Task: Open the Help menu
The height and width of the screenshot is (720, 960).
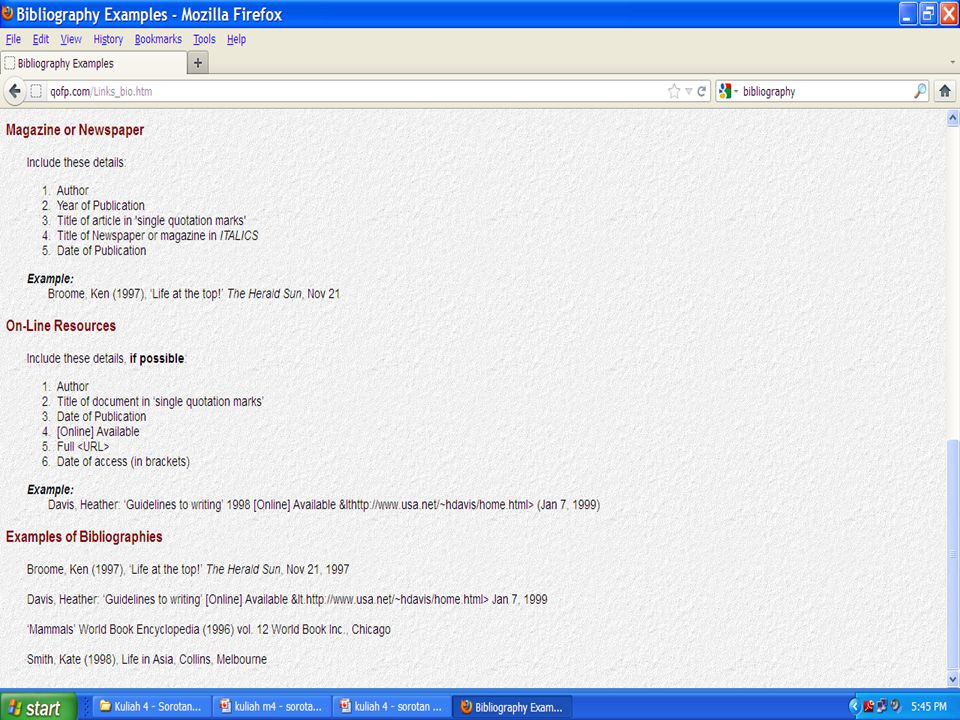Action: click(x=236, y=39)
